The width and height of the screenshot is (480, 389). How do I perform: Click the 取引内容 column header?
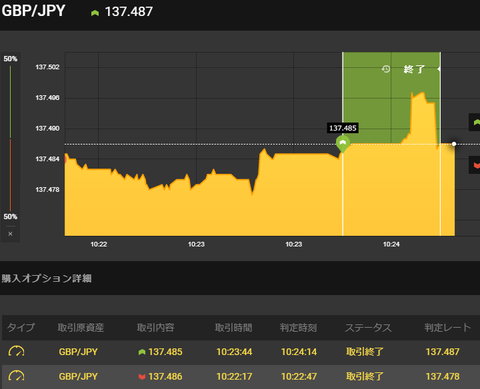(156, 328)
